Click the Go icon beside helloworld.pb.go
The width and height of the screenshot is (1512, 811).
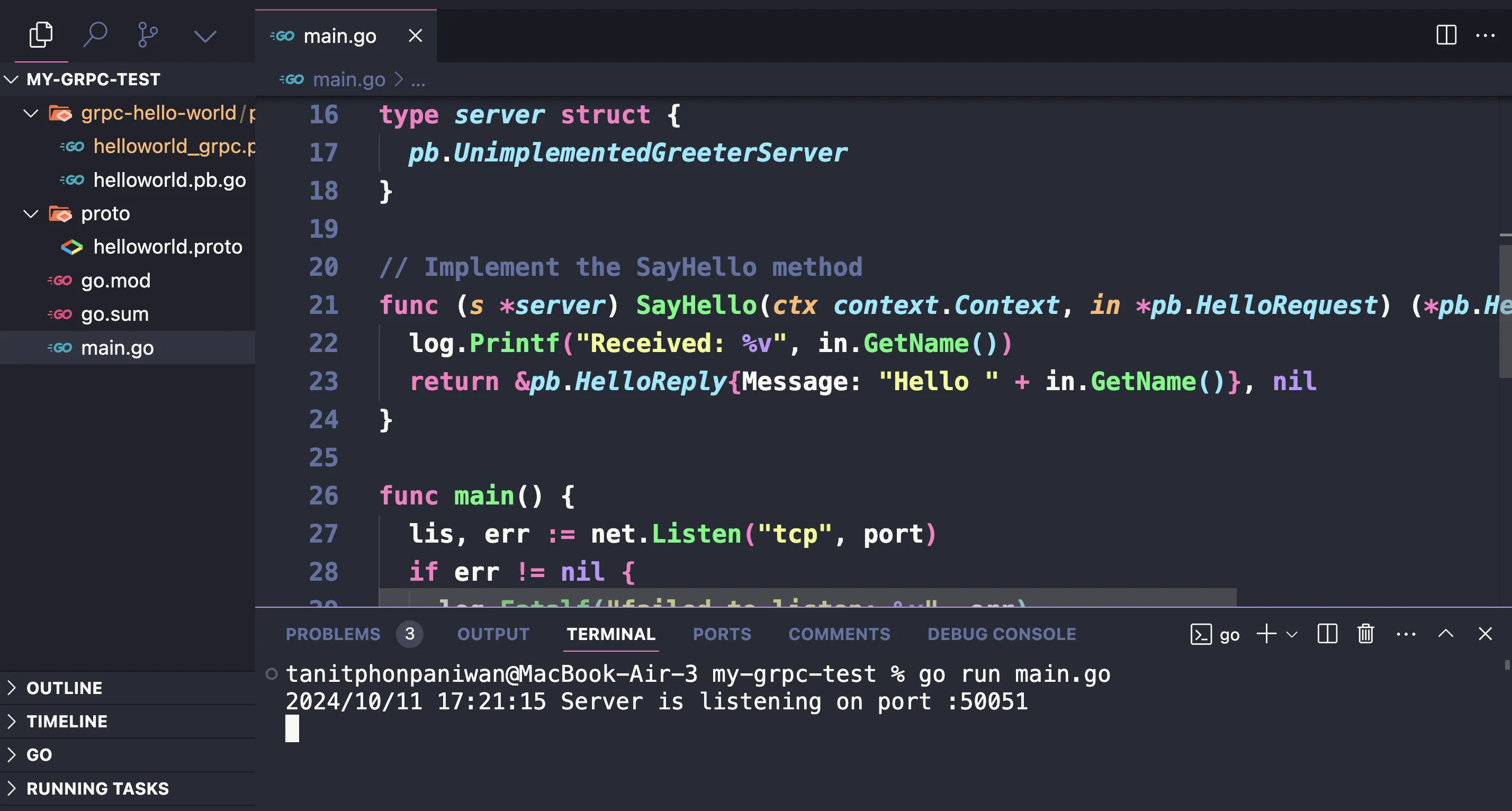coord(72,179)
